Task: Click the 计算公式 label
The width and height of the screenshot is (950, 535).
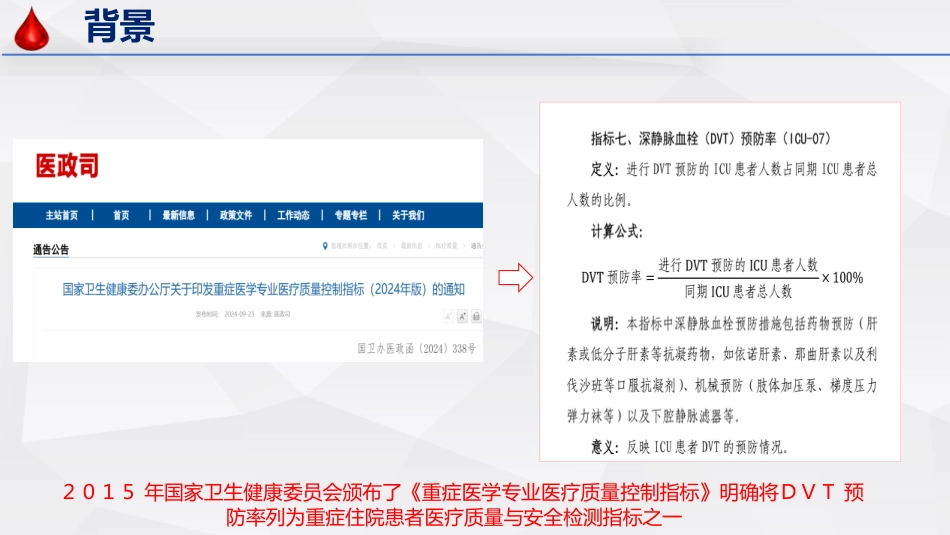Action: click(x=617, y=231)
